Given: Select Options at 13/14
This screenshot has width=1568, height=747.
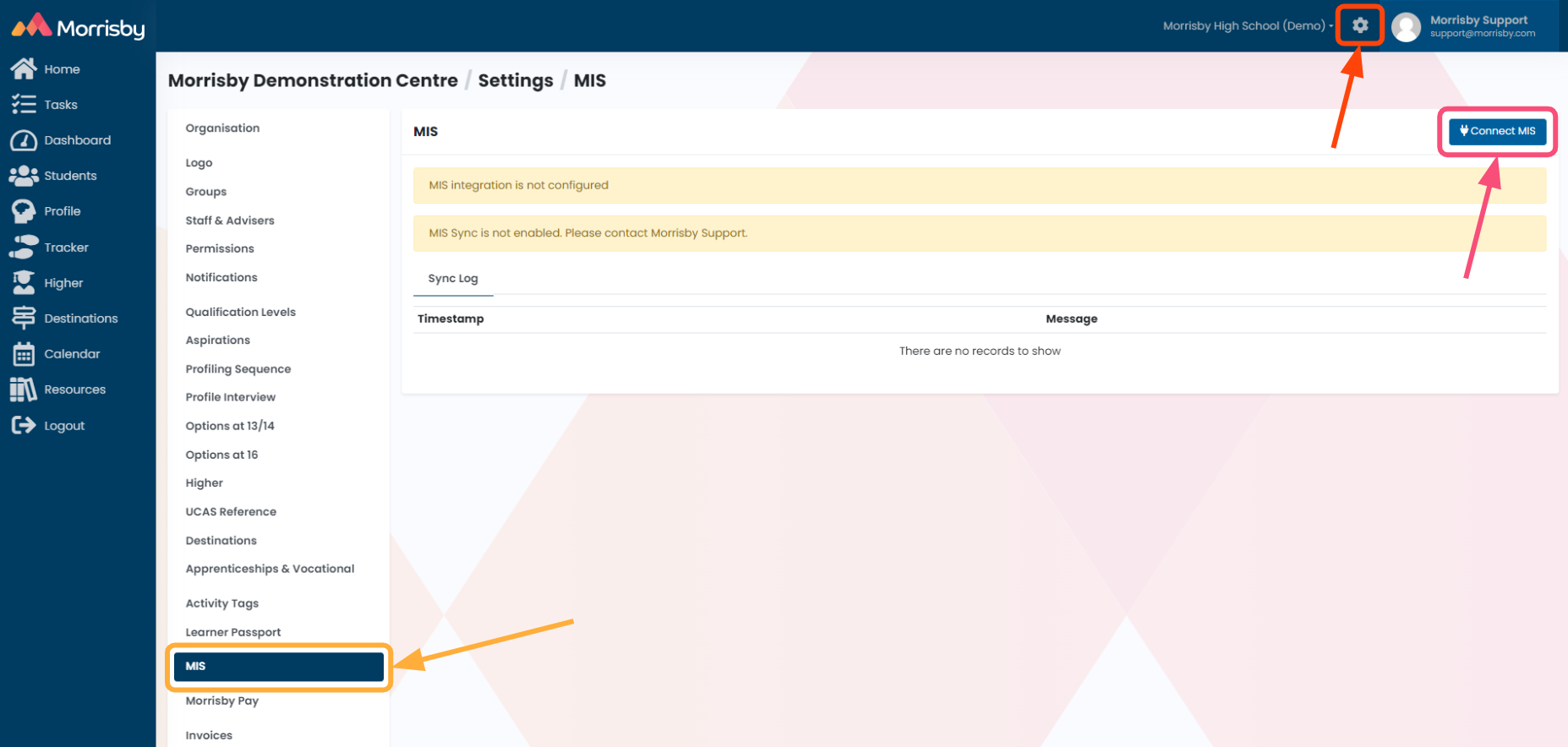Looking at the screenshot, I should click(230, 426).
